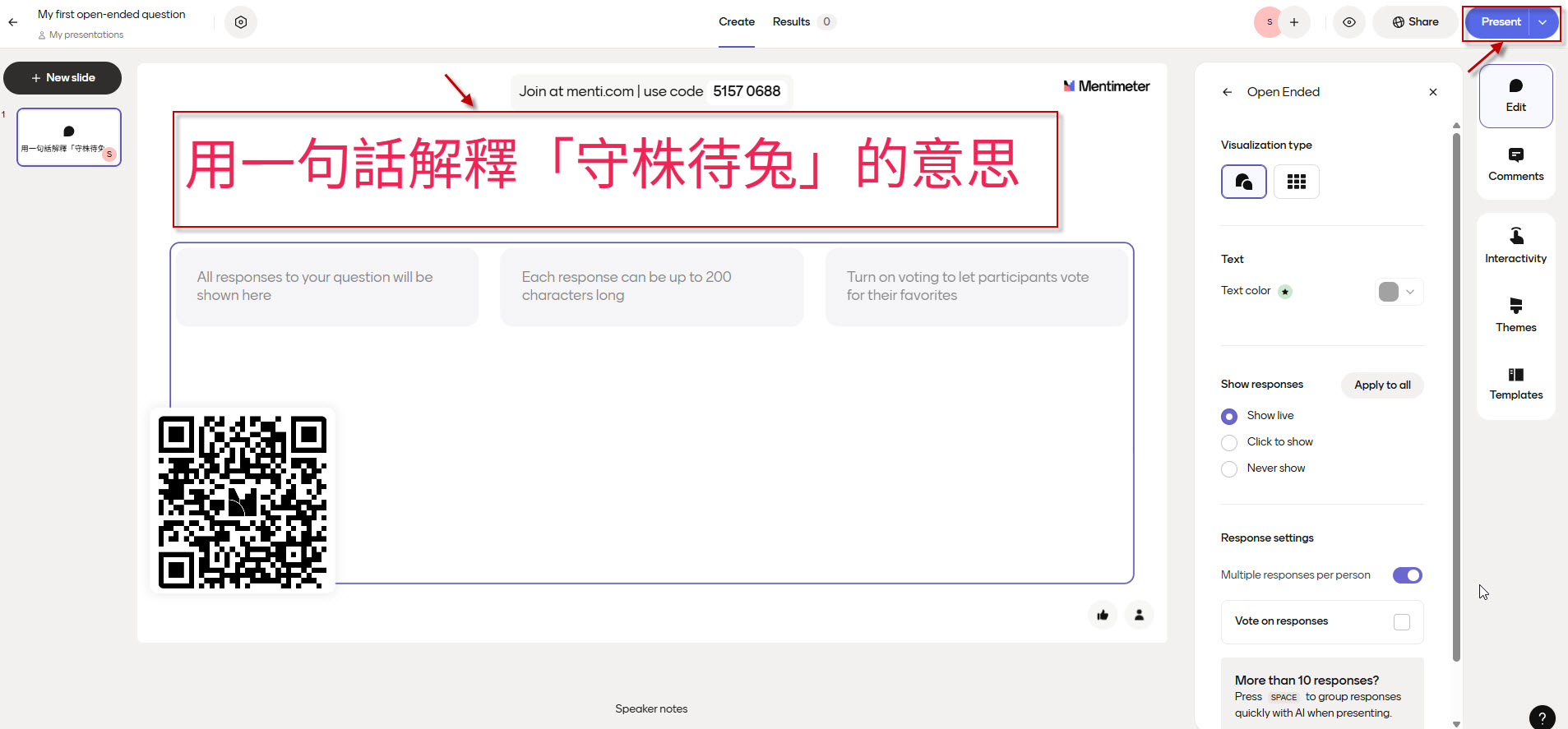Enable the Vote on responses checkbox
This screenshot has height=729, width=1568.
coord(1401,622)
